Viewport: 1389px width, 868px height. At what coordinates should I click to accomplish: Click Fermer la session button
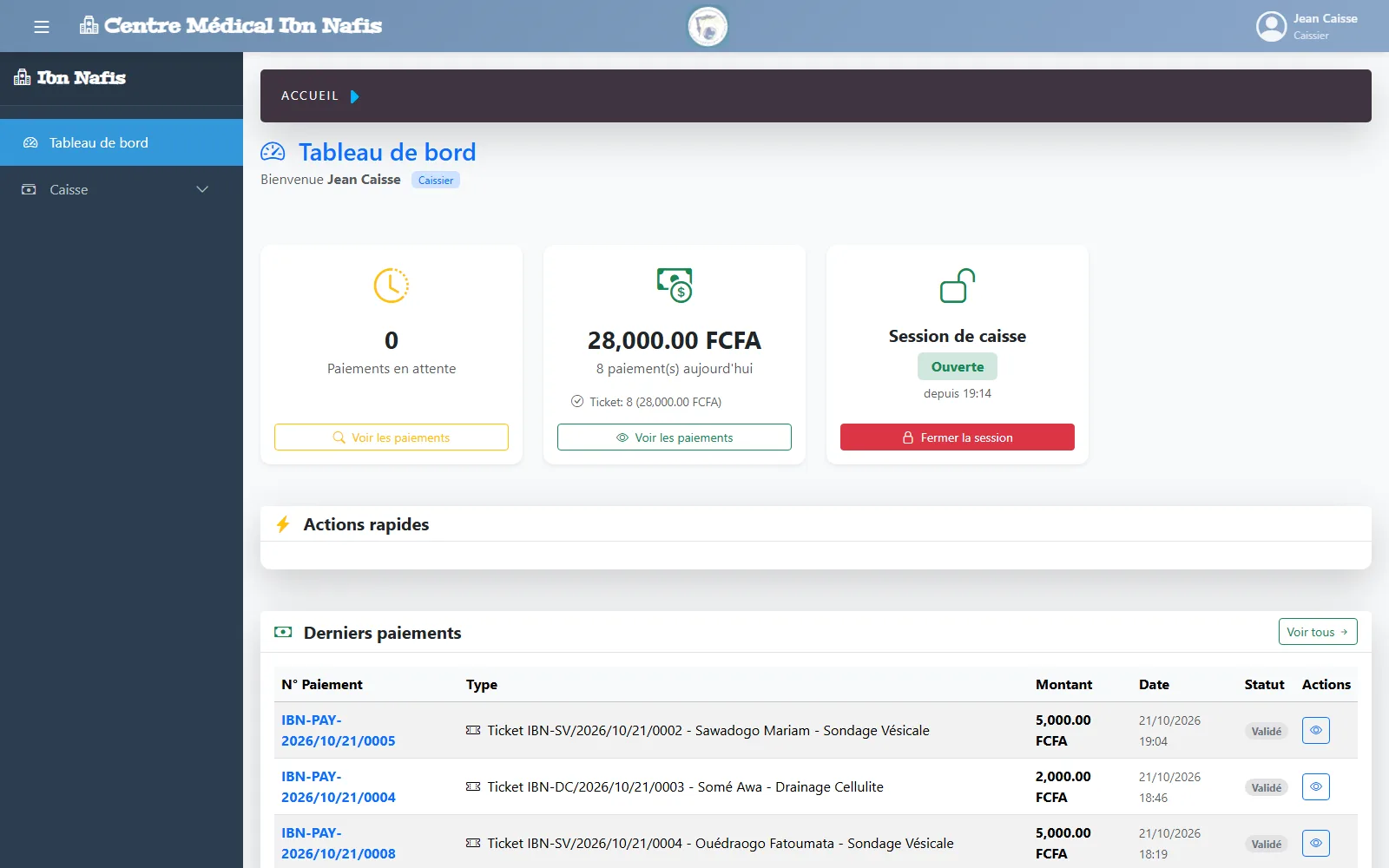click(958, 437)
